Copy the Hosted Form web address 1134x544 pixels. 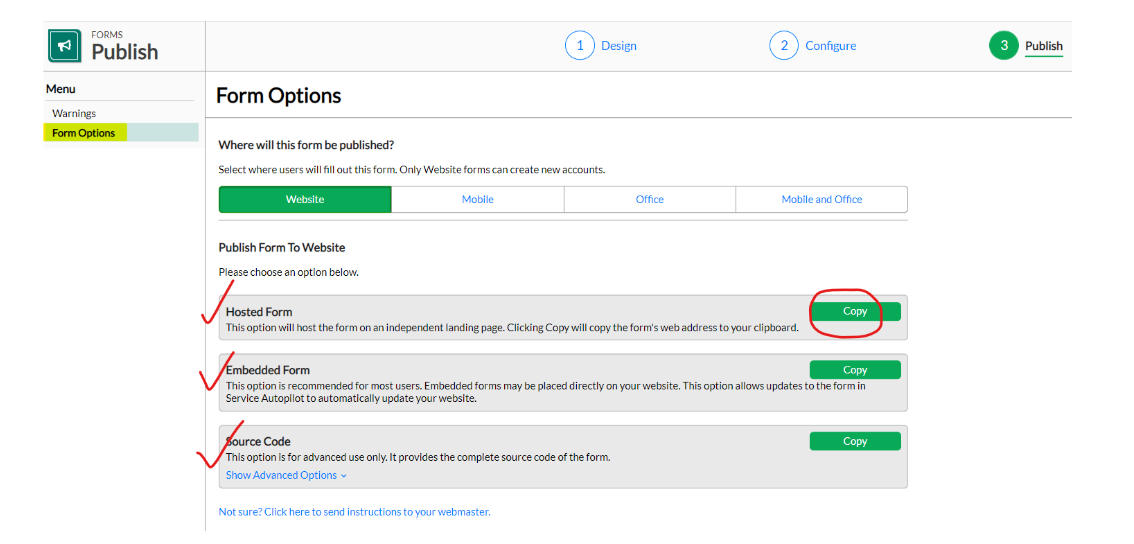point(855,311)
